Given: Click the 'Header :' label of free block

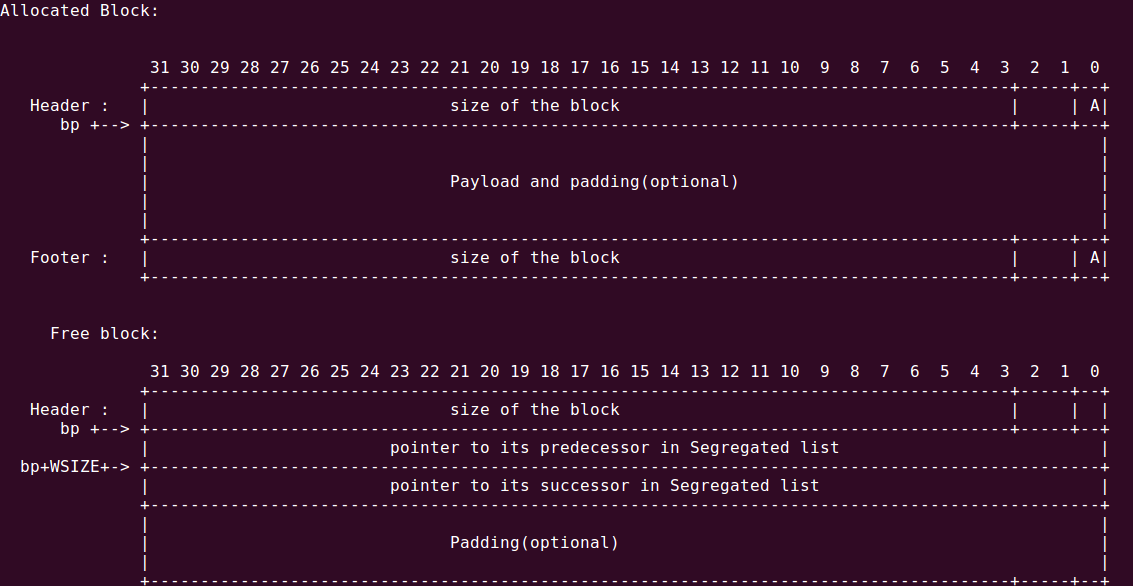Looking at the screenshot, I should pyautogui.click(x=69, y=410).
